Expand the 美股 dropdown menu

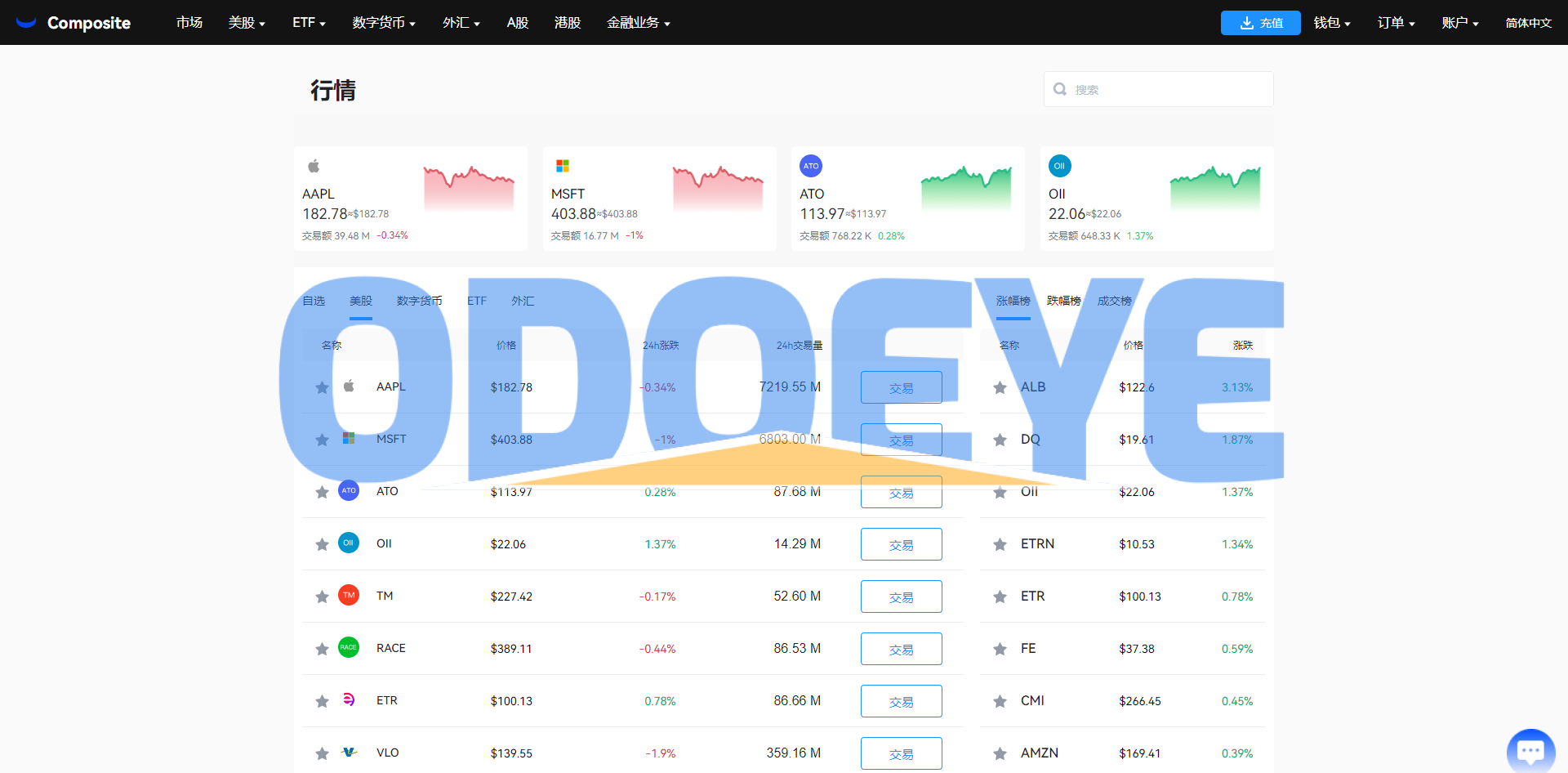click(247, 23)
